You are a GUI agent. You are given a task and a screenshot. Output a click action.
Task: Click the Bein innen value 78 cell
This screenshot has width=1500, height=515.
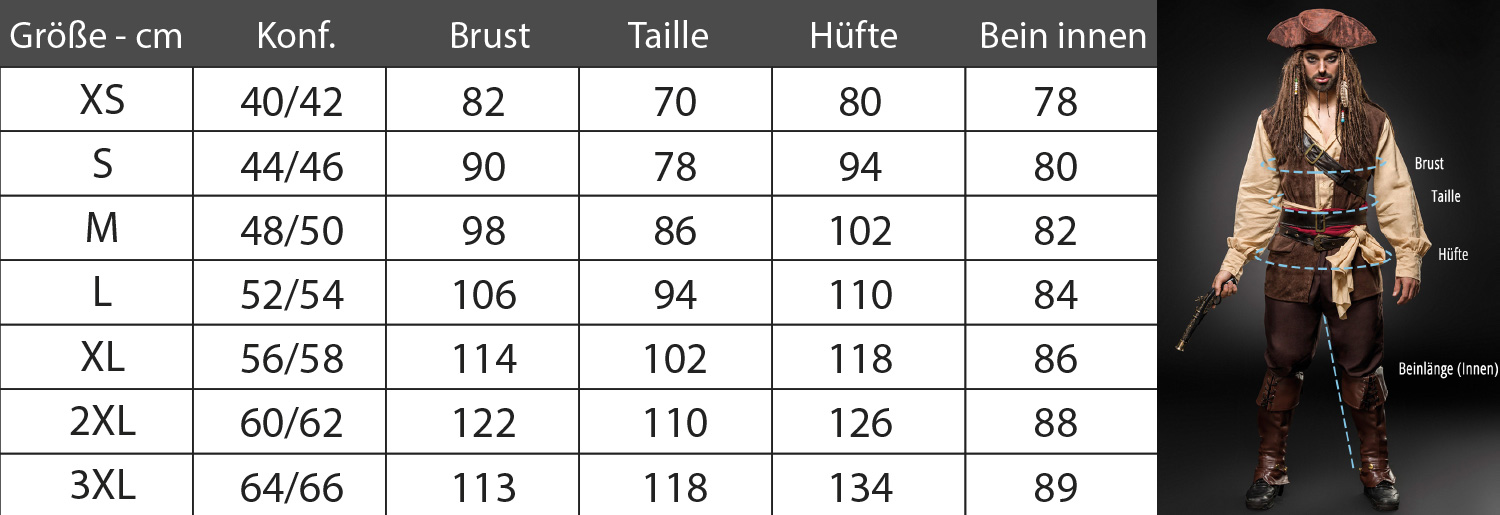click(x=1056, y=101)
